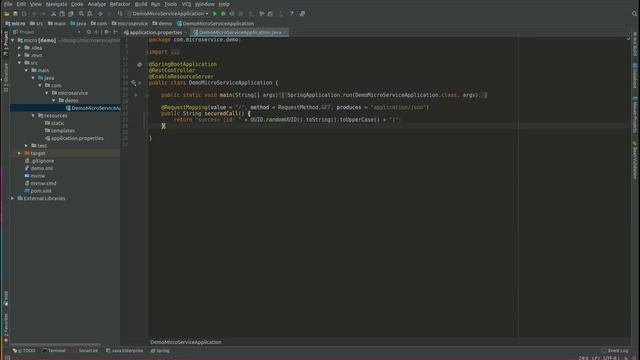
Task: Expand the .idea folder
Action: click(x=20, y=48)
